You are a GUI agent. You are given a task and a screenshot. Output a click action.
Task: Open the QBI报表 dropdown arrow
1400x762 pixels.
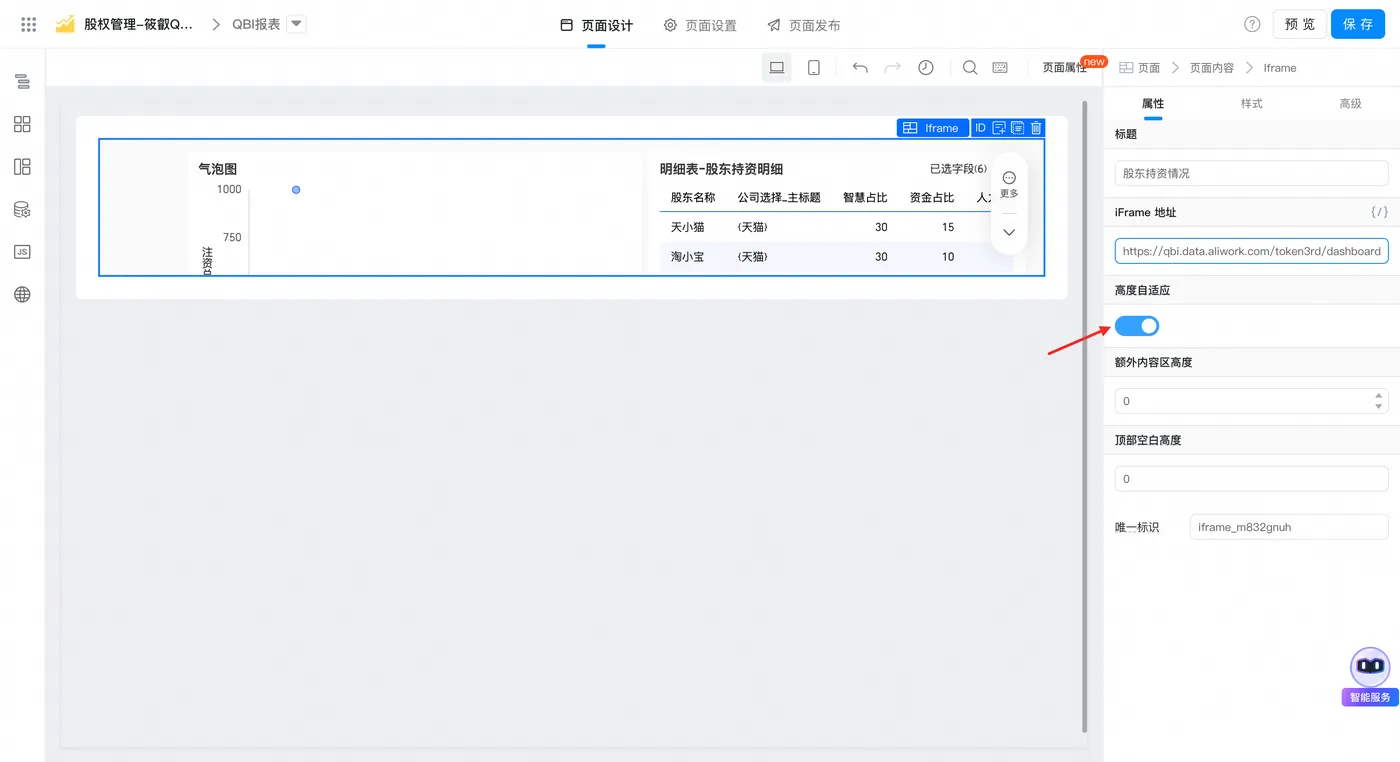tap(297, 24)
